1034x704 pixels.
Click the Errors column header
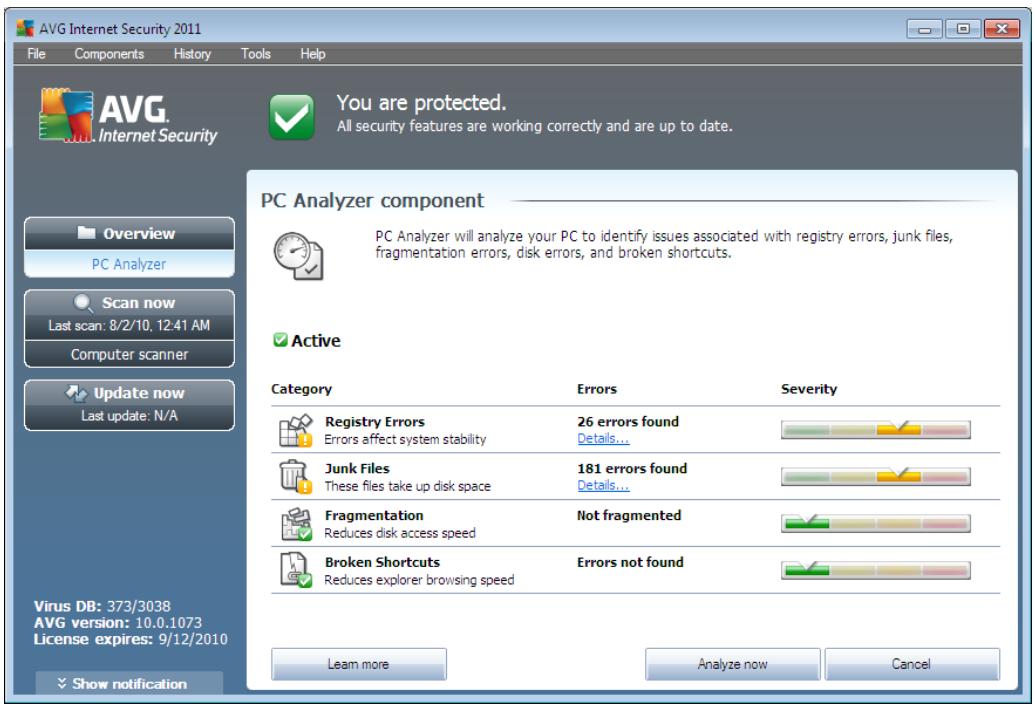tap(597, 389)
